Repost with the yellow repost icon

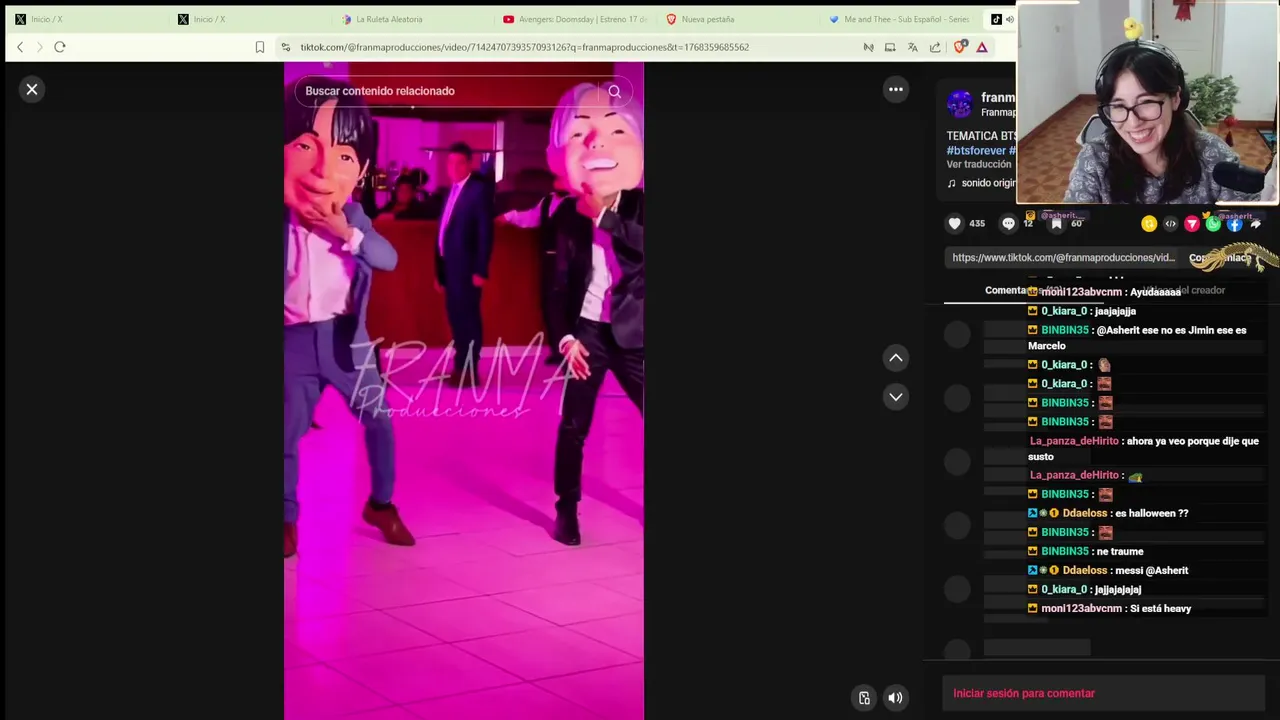1149,224
